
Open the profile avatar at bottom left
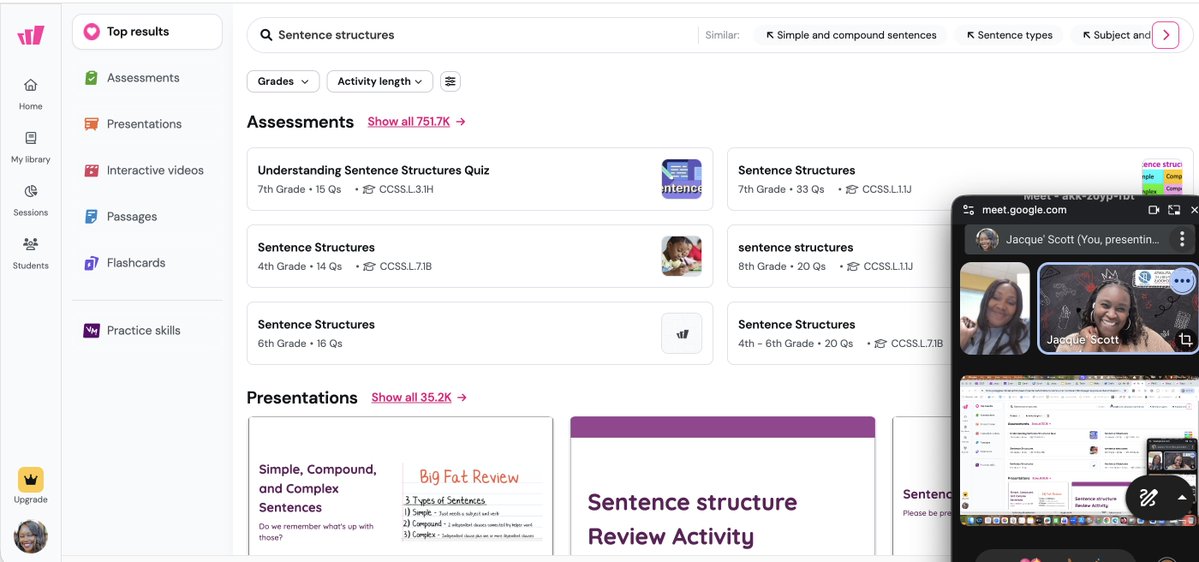[x=31, y=537]
